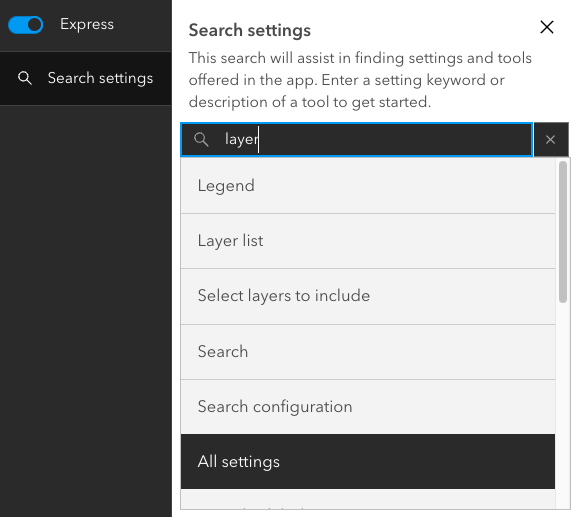Click into the search field containing 'layer'

click(357, 139)
